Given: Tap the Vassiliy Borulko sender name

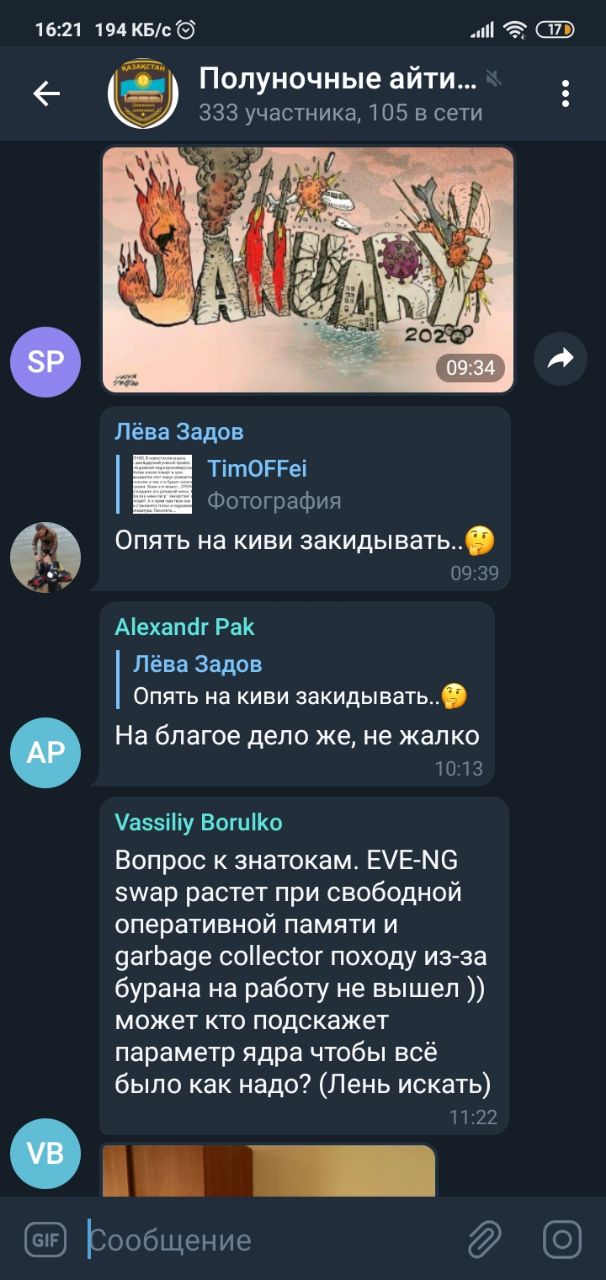Looking at the screenshot, I should pos(198,822).
